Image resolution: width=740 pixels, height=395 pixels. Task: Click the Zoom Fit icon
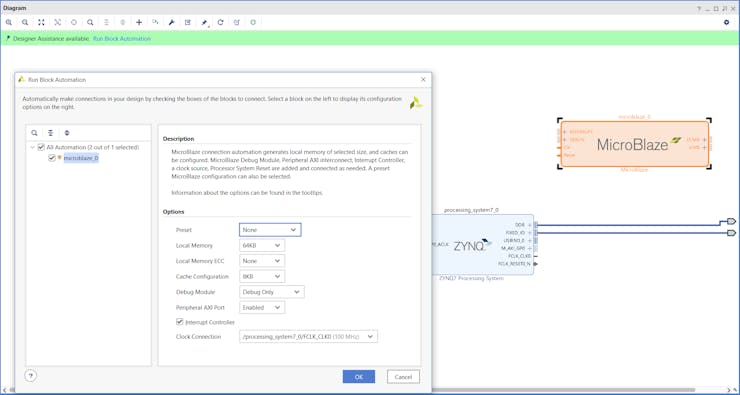(x=42, y=22)
